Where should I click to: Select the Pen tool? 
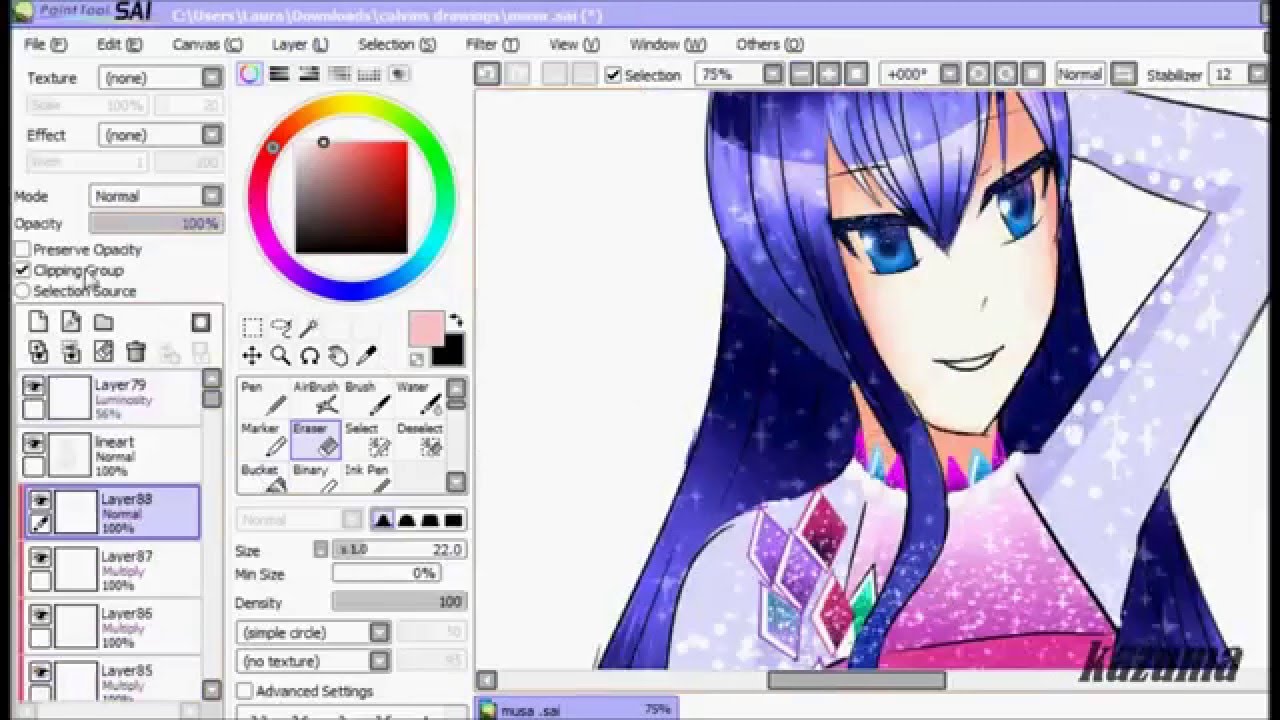(x=264, y=398)
